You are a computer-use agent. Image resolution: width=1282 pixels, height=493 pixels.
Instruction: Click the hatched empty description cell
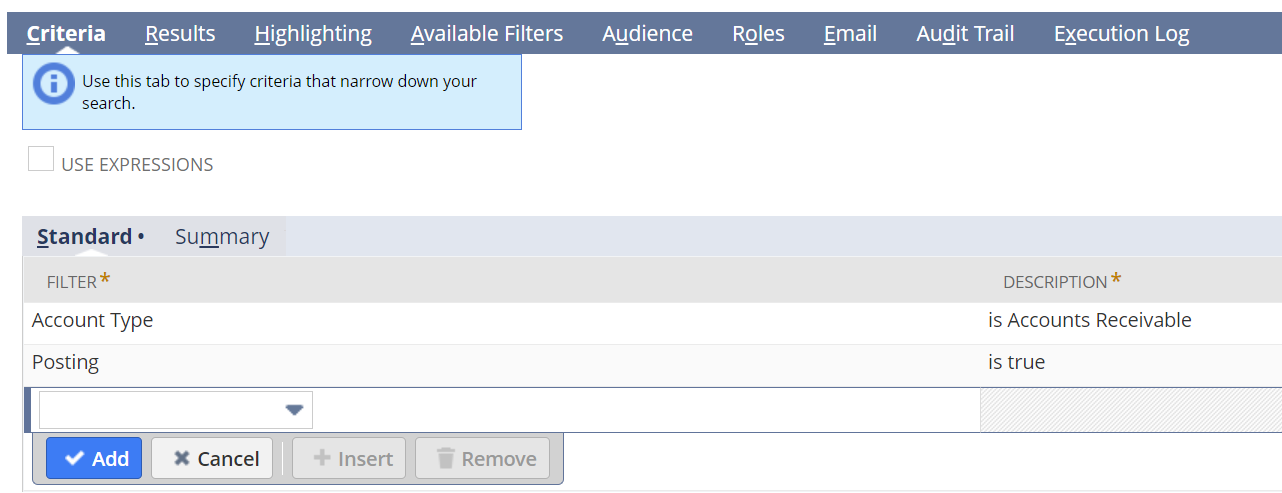point(1131,410)
